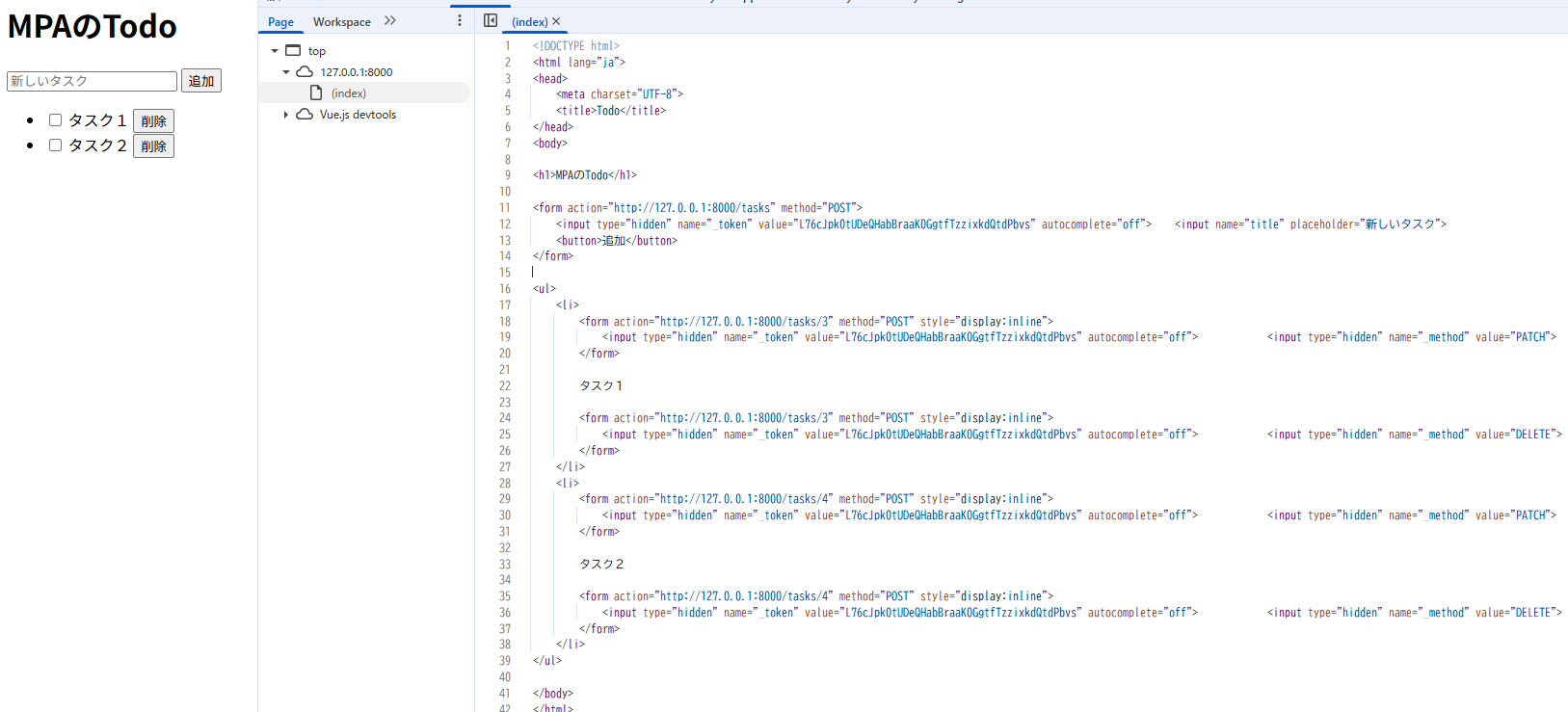This screenshot has width=1568, height=712.
Task: Delete タスク１ with its 削除 button
Action: (153, 121)
